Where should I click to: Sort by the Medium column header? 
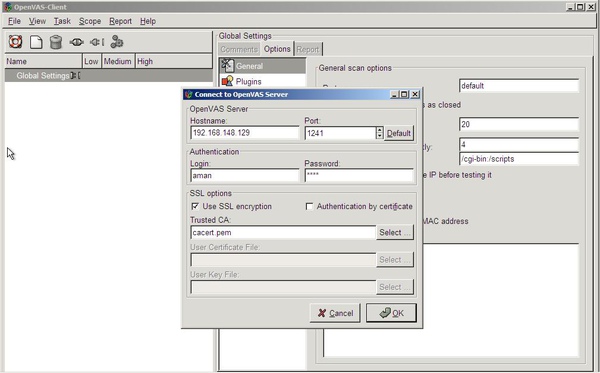click(118, 61)
